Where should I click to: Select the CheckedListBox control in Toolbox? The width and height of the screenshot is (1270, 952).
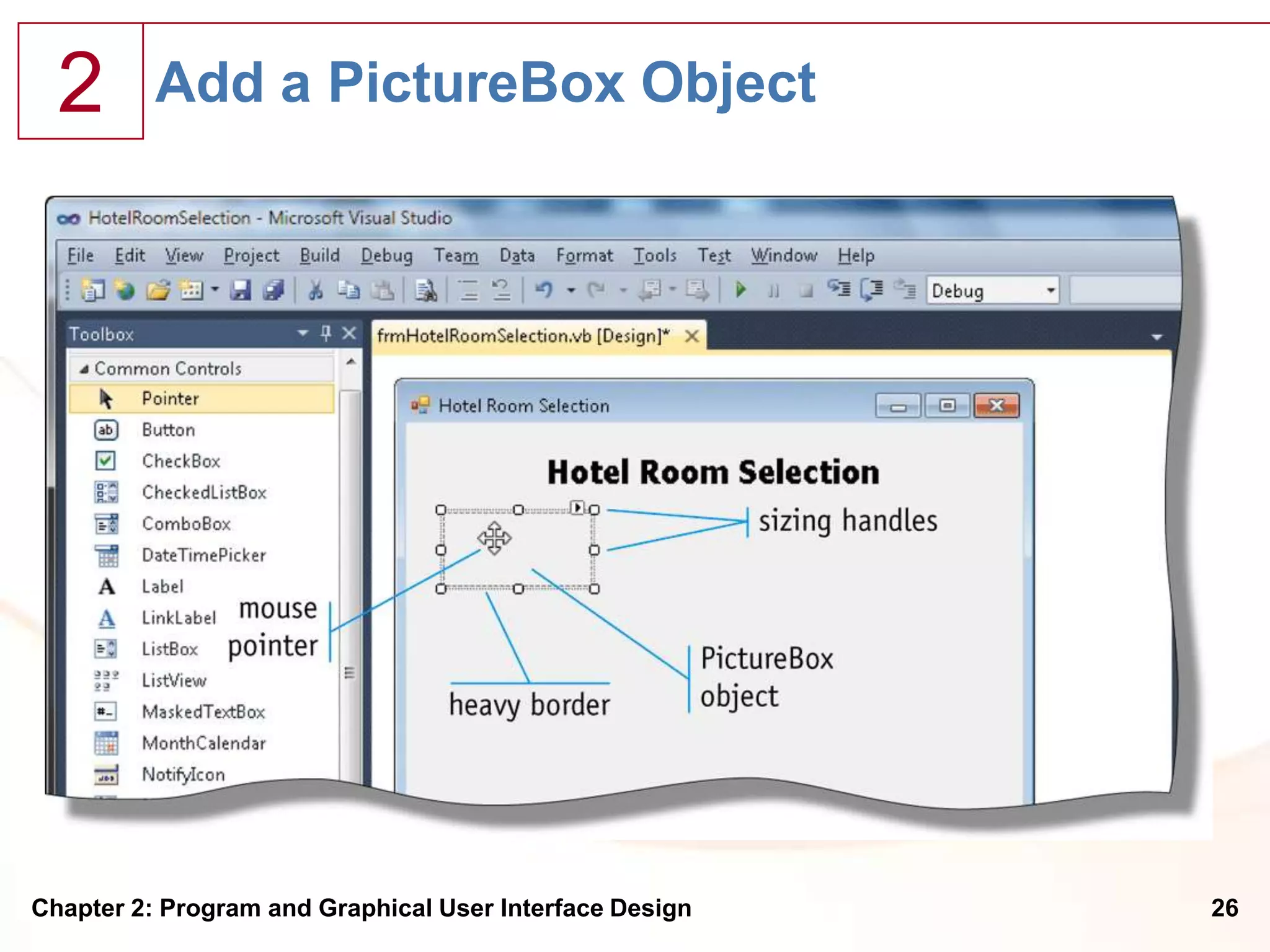click(202, 493)
